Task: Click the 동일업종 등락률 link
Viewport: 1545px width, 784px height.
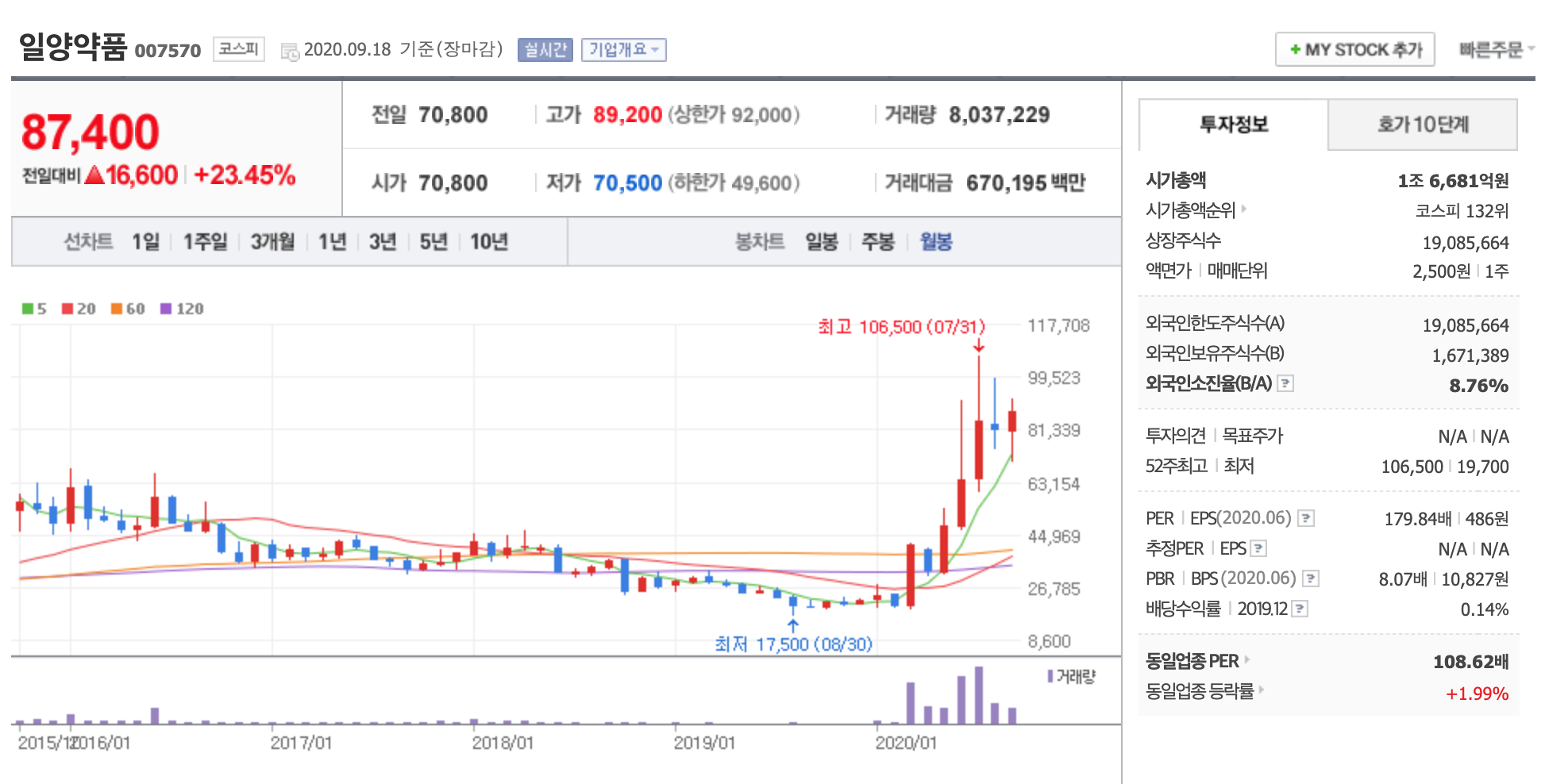Action: tap(1199, 691)
